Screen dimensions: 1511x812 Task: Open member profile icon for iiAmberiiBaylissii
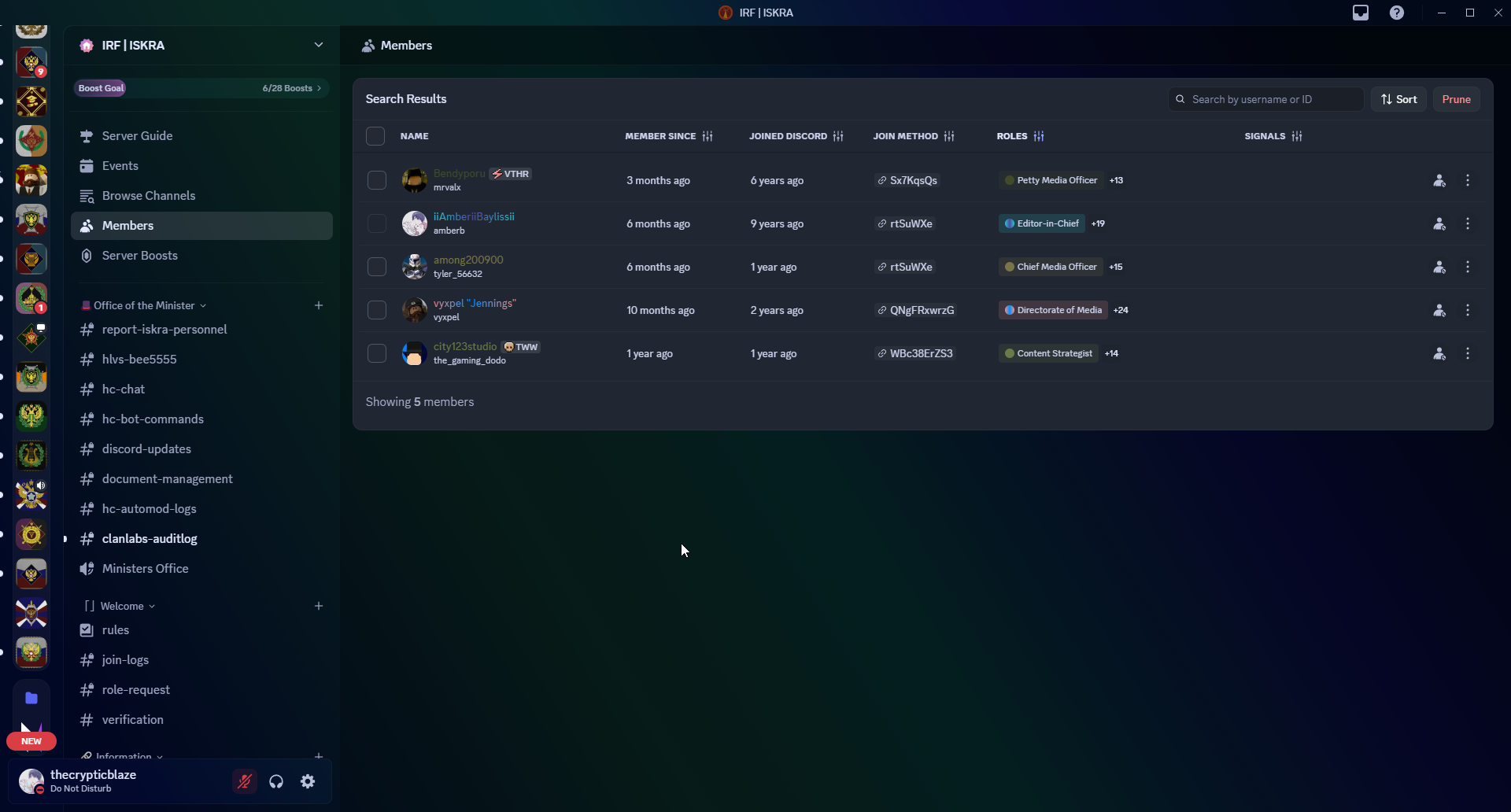click(x=1439, y=223)
